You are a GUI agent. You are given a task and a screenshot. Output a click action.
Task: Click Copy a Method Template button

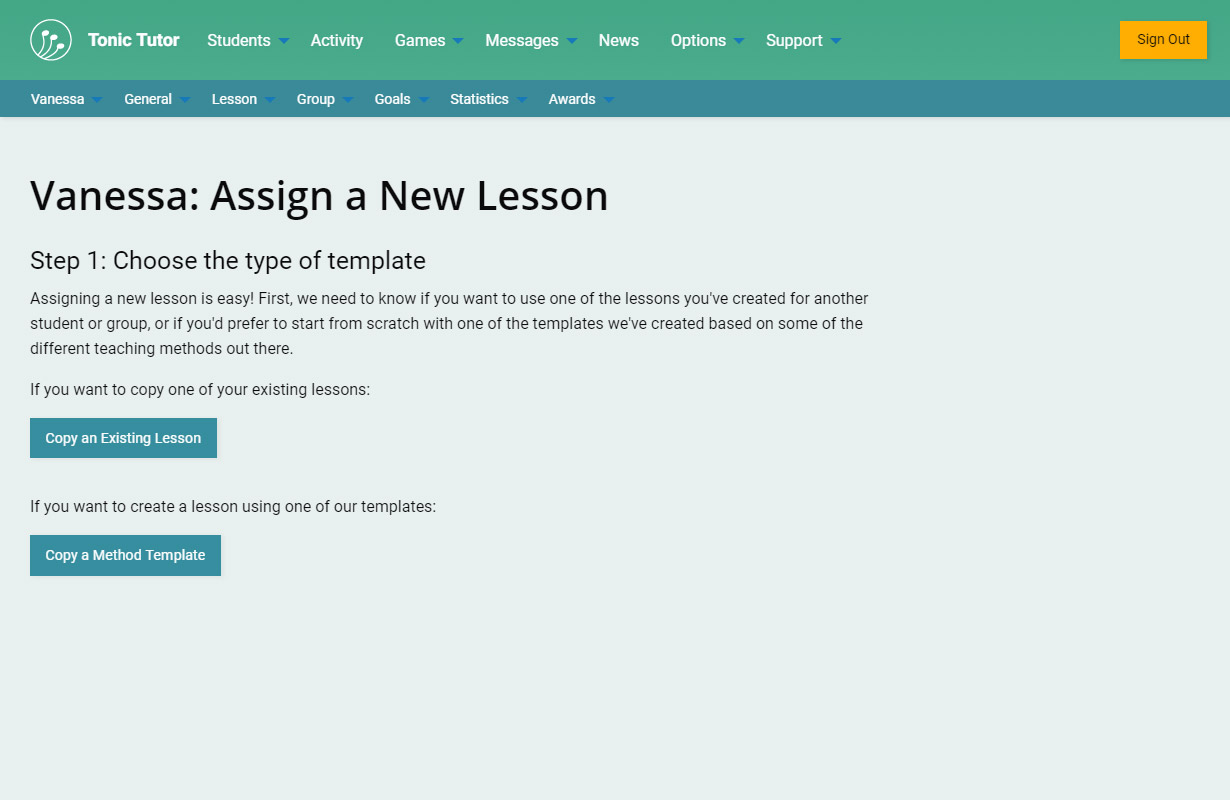click(125, 555)
